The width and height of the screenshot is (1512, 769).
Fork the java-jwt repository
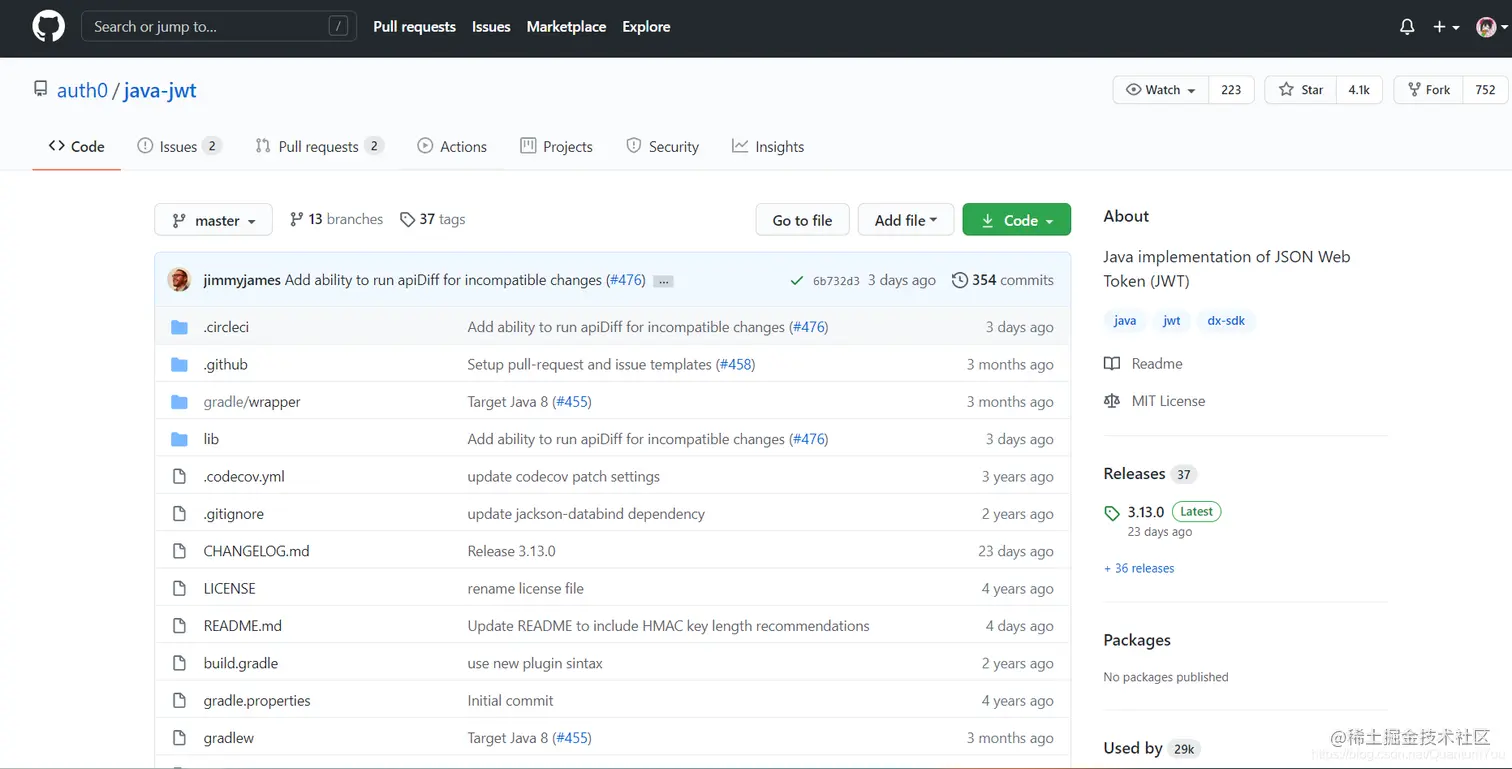pyautogui.click(x=1429, y=90)
